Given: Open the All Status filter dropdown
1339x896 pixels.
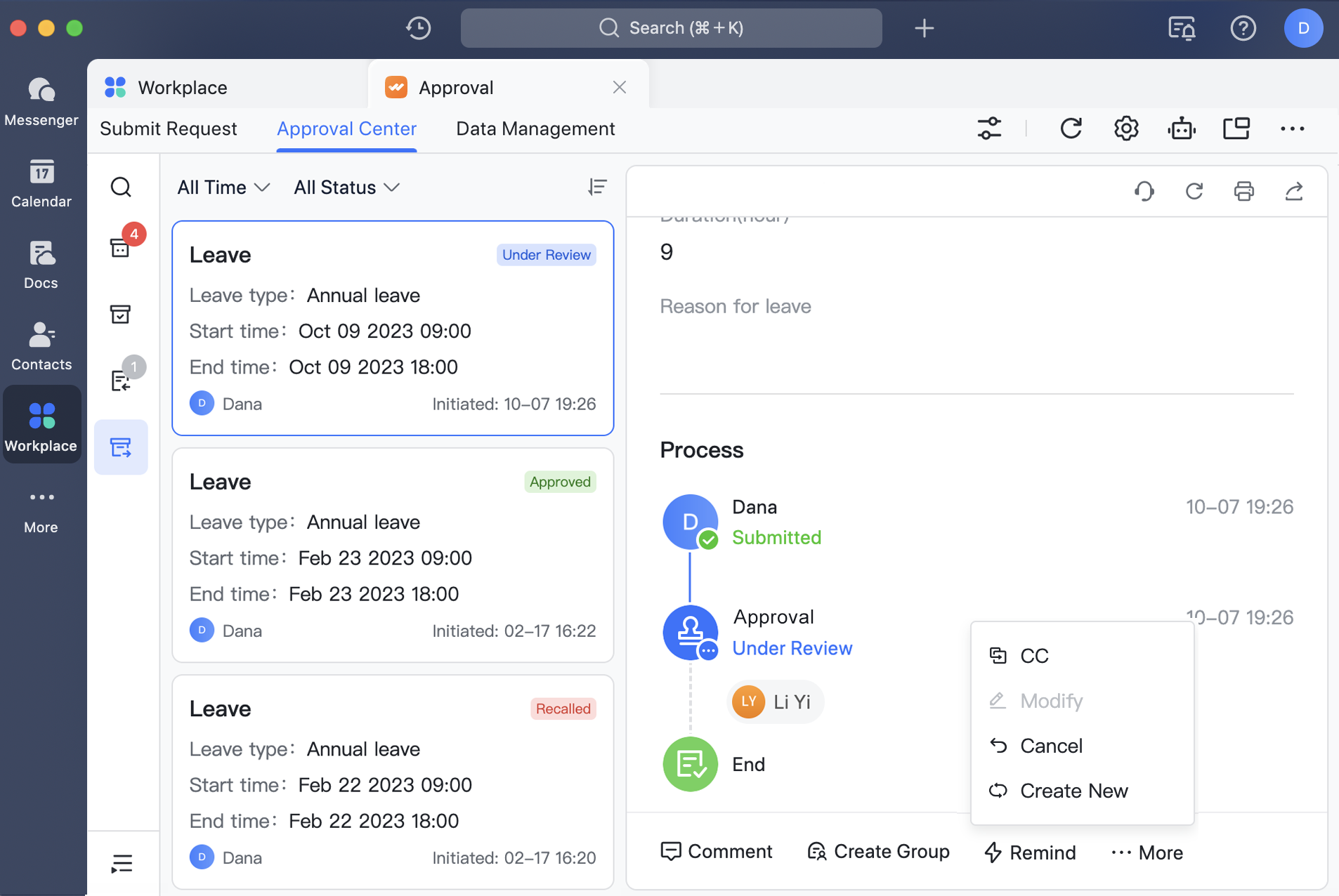Looking at the screenshot, I should point(346,187).
